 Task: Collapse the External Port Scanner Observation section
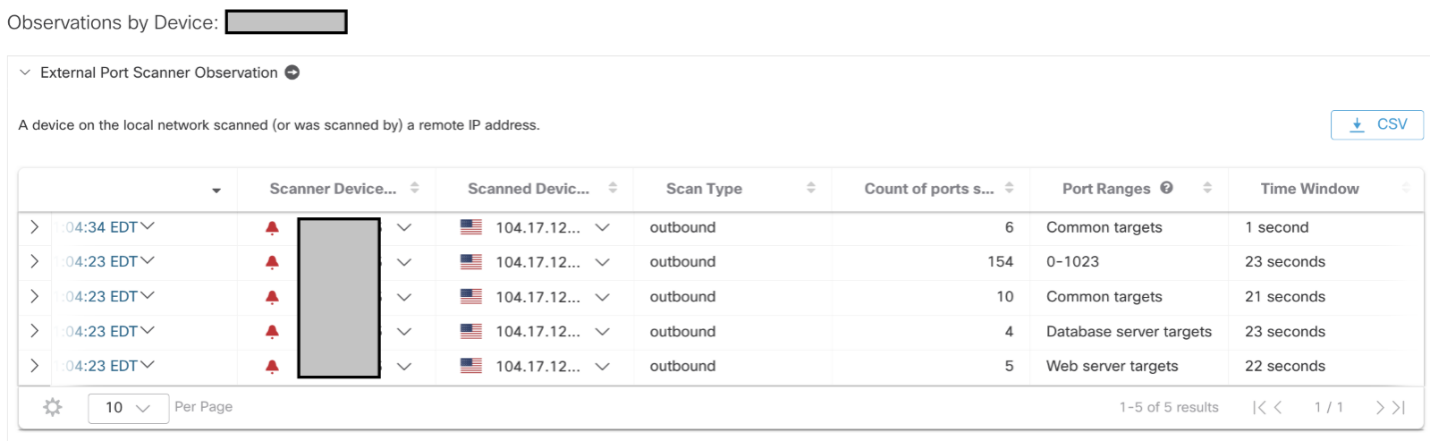[25, 73]
